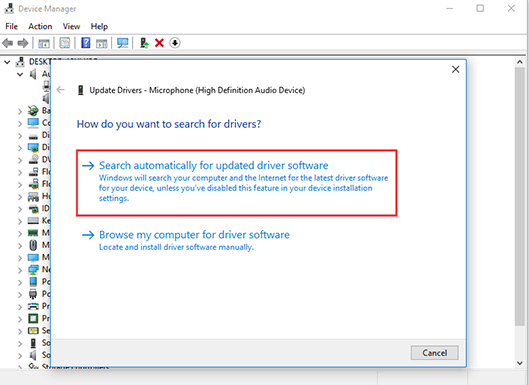Open the File menu
Image resolution: width=529 pixels, height=385 pixels.
tap(11, 26)
